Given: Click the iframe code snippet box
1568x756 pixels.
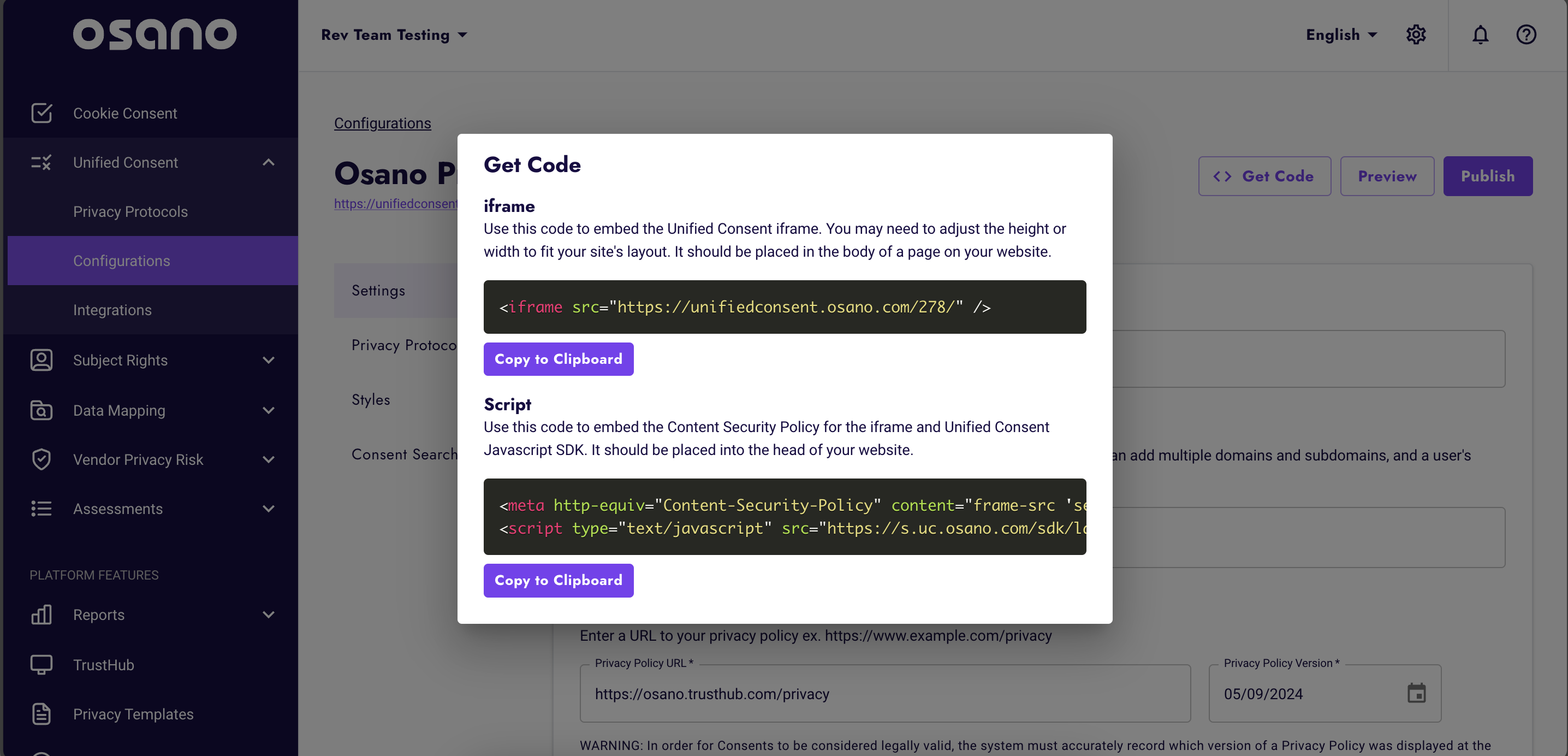Looking at the screenshot, I should 785,306.
